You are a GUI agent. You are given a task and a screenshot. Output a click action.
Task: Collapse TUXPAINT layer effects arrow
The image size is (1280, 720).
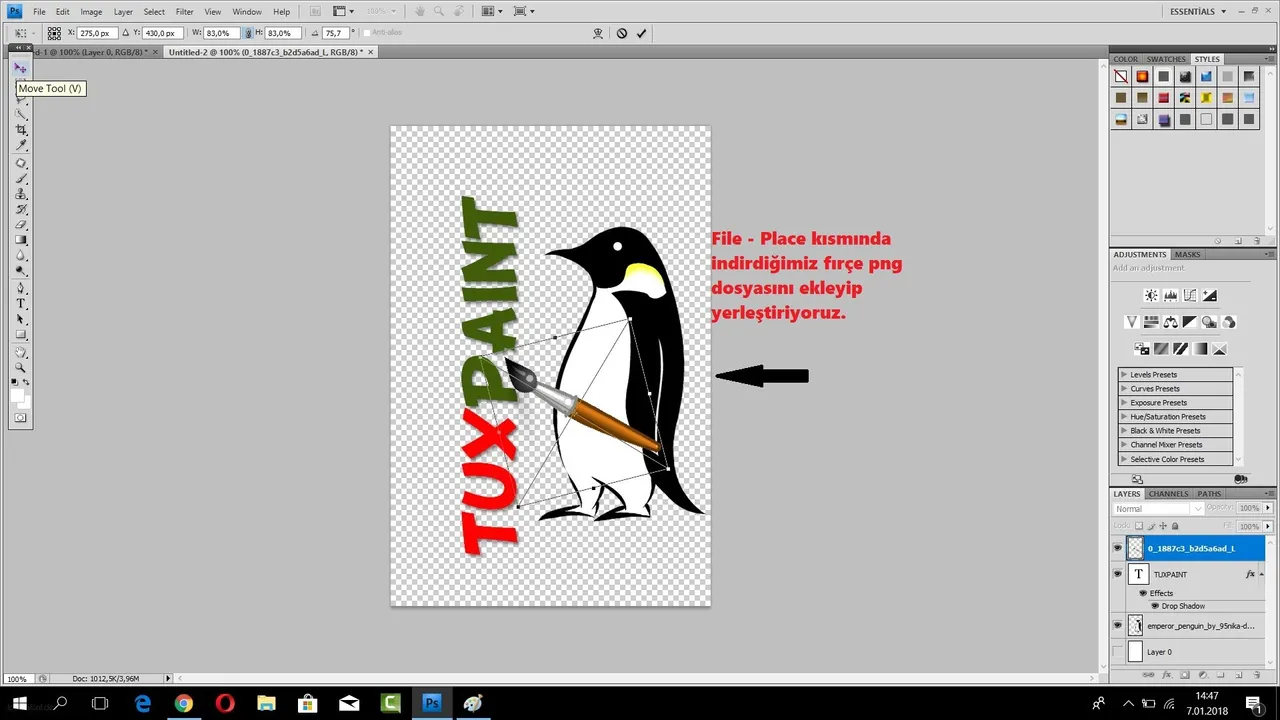[1263, 574]
